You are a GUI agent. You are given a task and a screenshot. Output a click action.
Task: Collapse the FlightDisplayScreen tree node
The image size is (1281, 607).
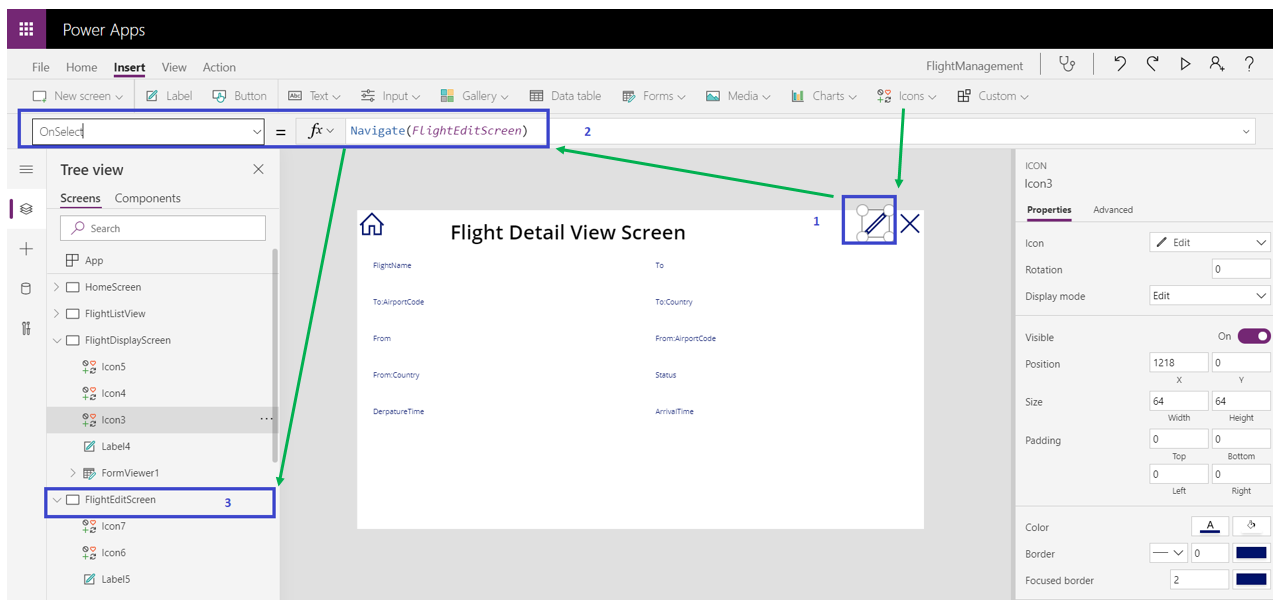pos(57,340)
